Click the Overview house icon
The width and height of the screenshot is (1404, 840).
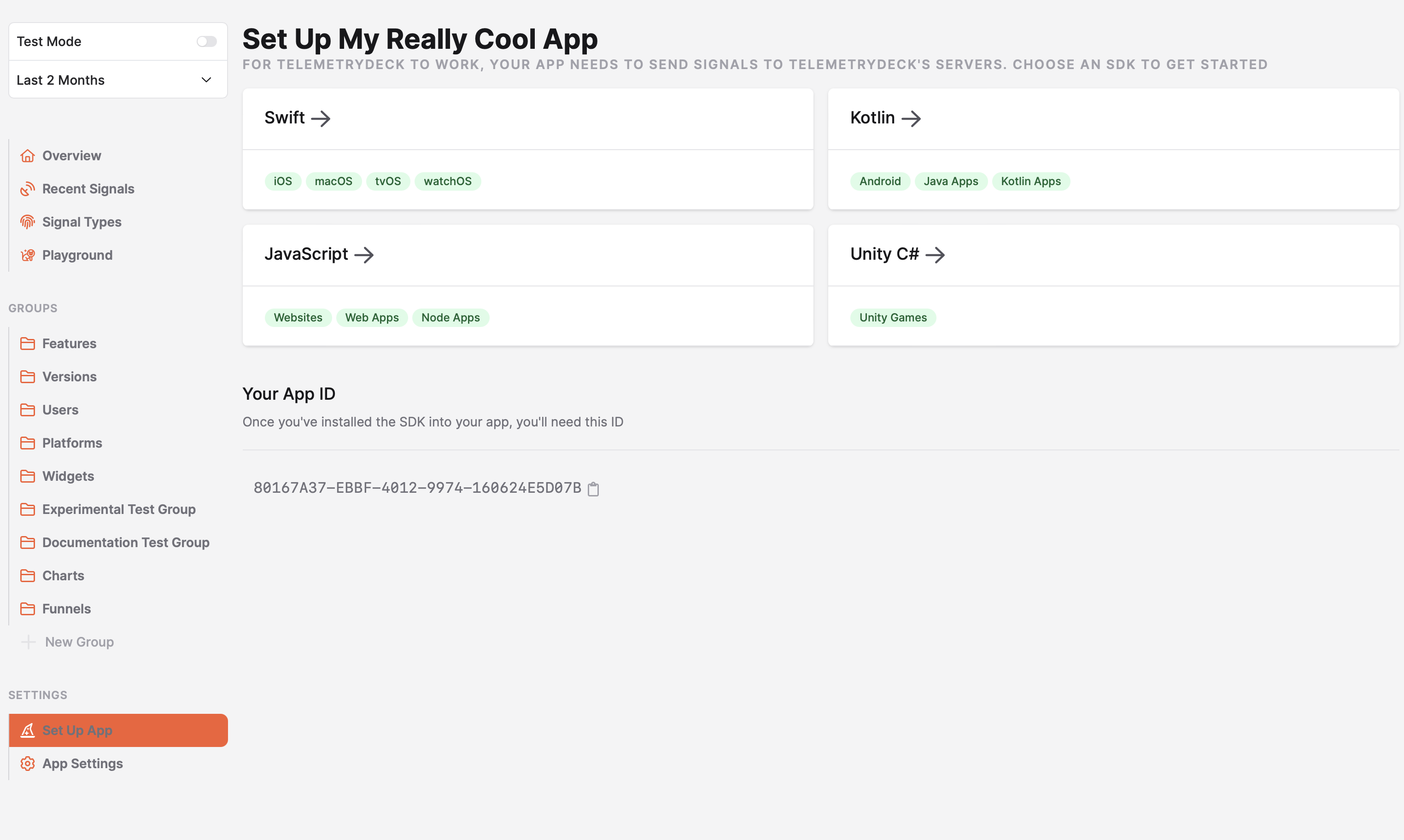(27, 156)
